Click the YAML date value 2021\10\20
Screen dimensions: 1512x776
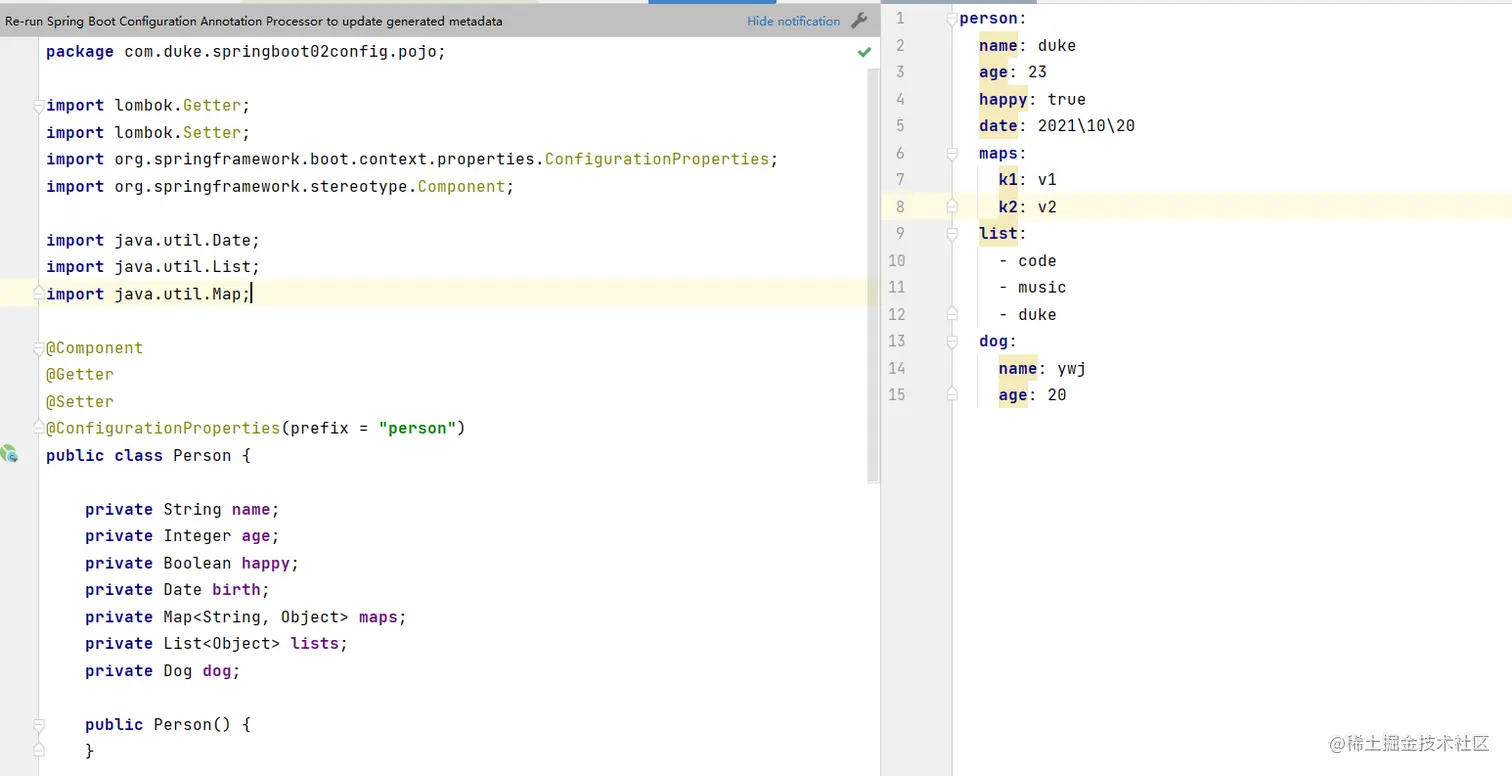1086,126
